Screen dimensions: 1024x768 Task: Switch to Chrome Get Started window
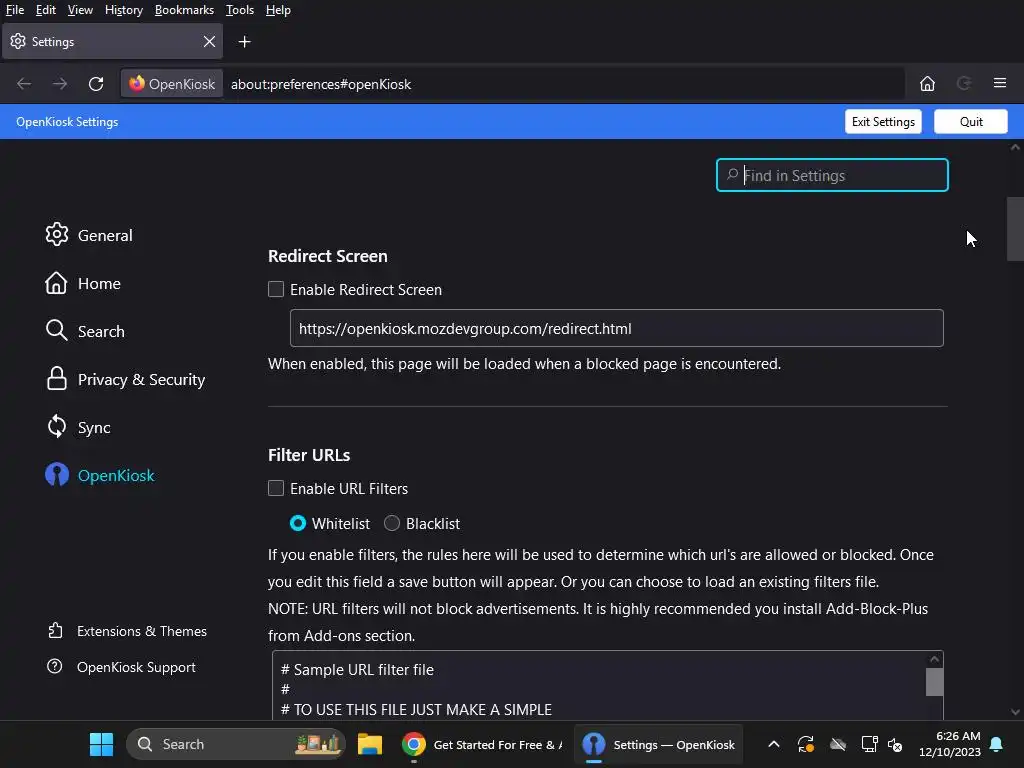tap(482, 744)
